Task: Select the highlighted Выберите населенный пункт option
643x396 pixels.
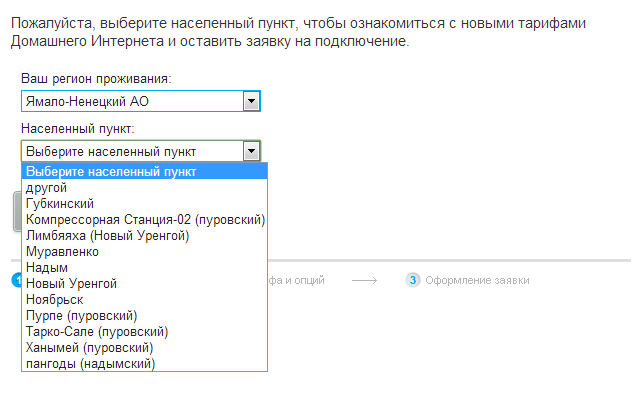Action: 144,171
